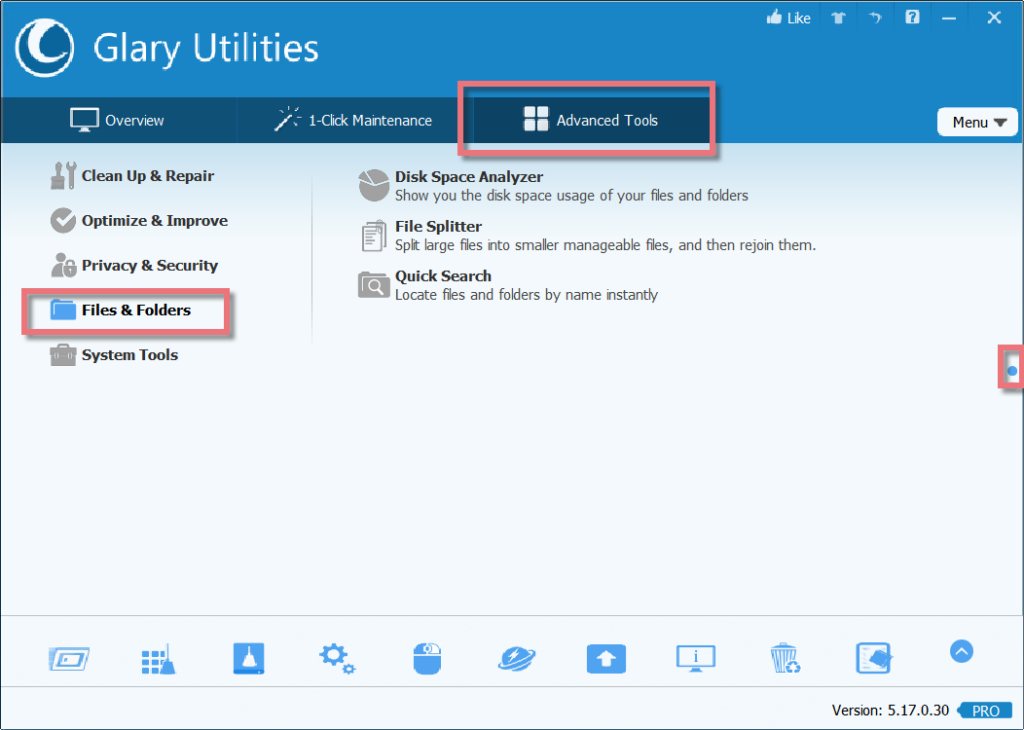View system info via the monitor icon
This screenshot has width=1024, height=730.
(695, 658)
